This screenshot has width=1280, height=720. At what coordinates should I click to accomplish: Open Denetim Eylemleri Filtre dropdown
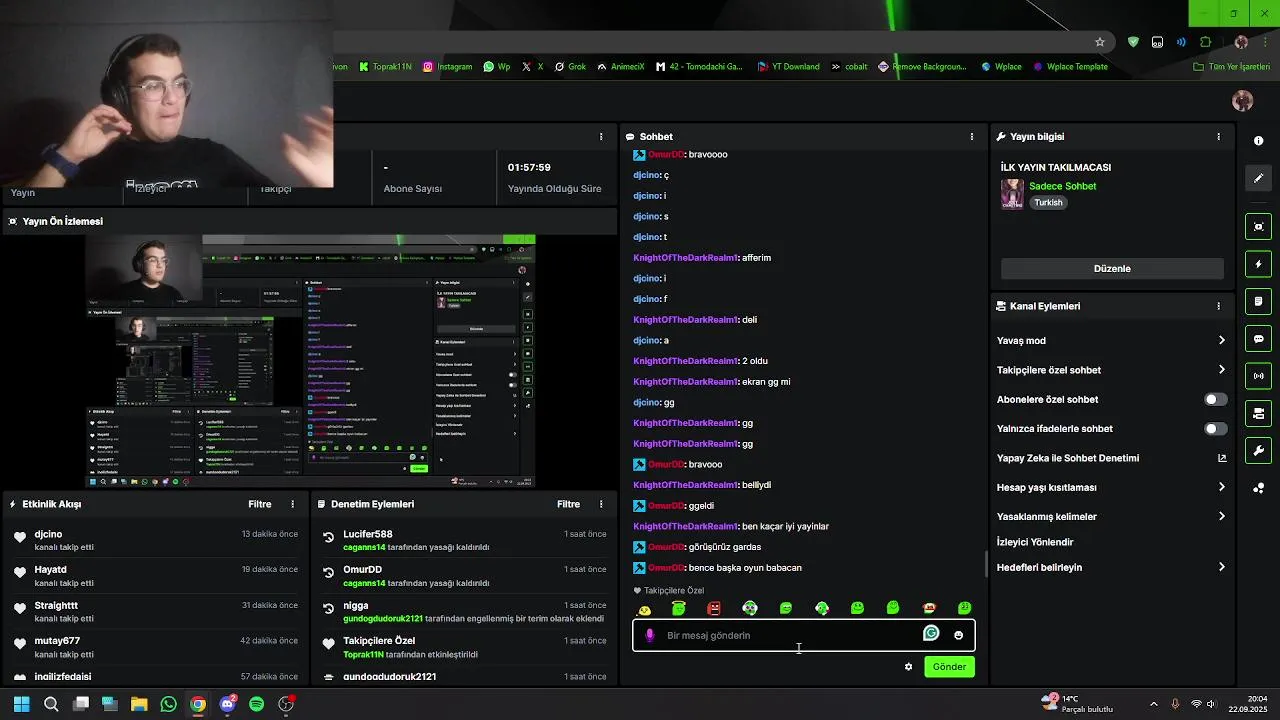click(x=568, y=504)
